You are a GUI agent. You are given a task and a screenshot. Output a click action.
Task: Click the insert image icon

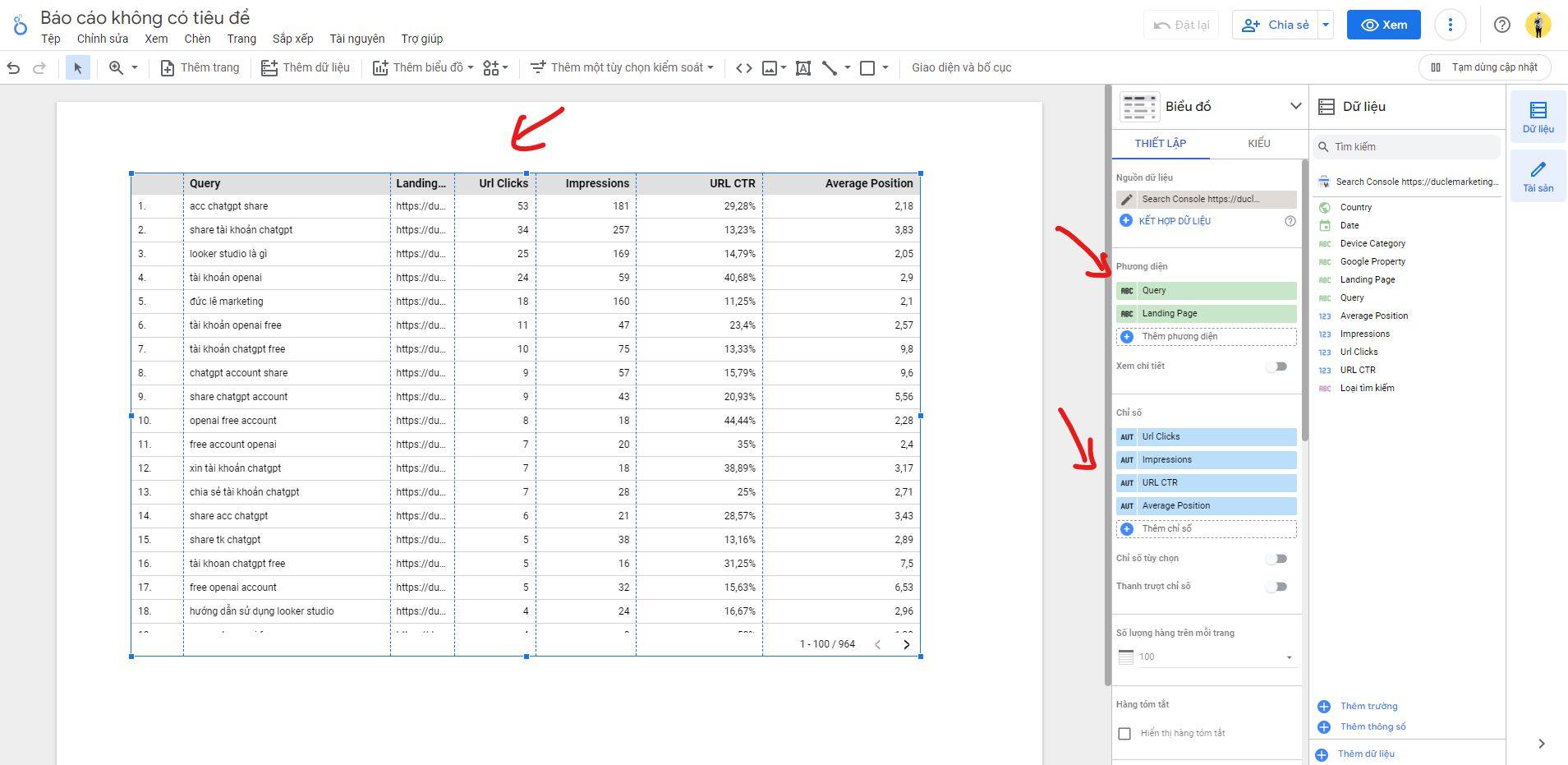tap(770, 68)
